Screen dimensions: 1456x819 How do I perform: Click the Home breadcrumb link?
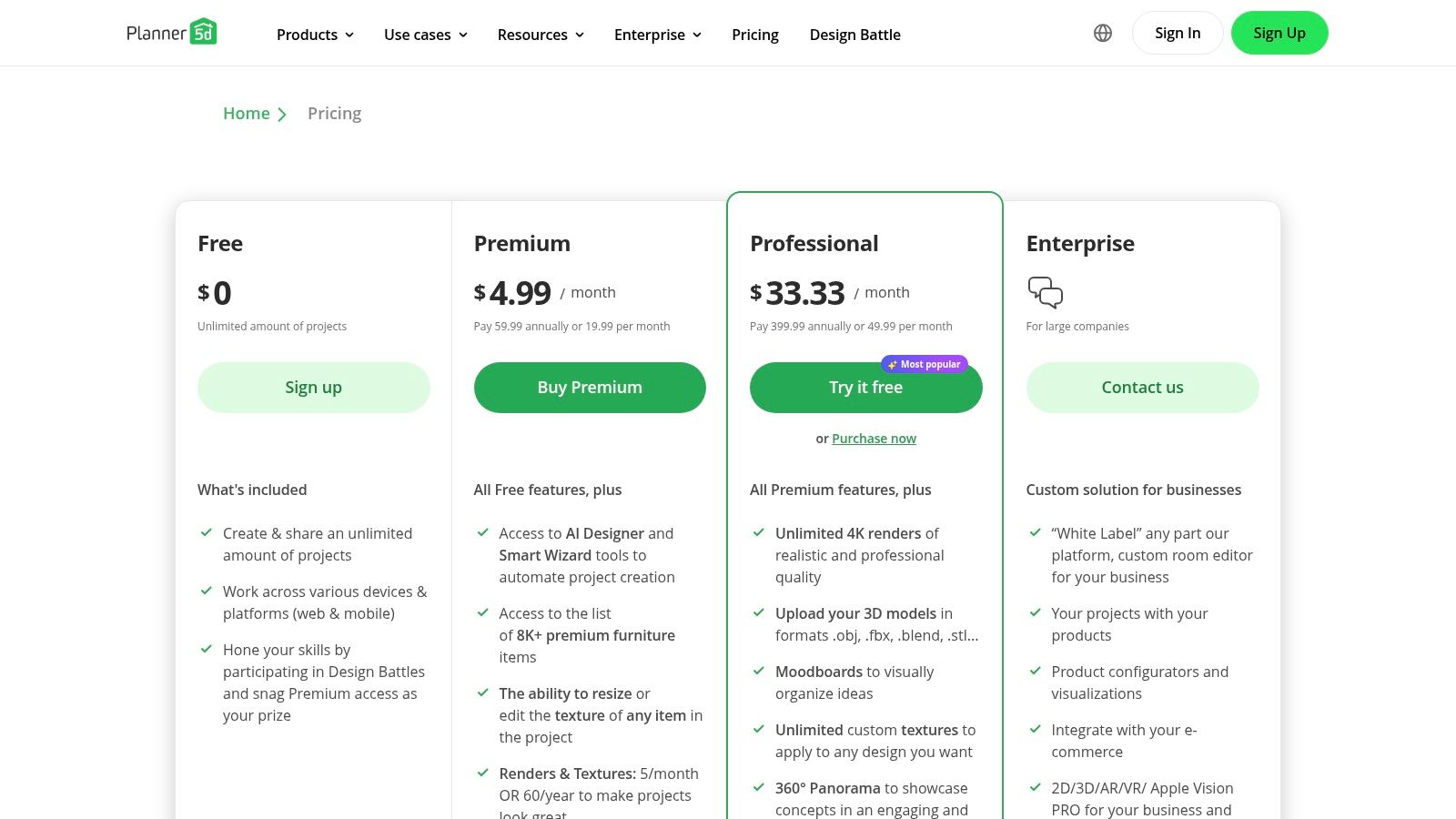click(x=247, y=113)
